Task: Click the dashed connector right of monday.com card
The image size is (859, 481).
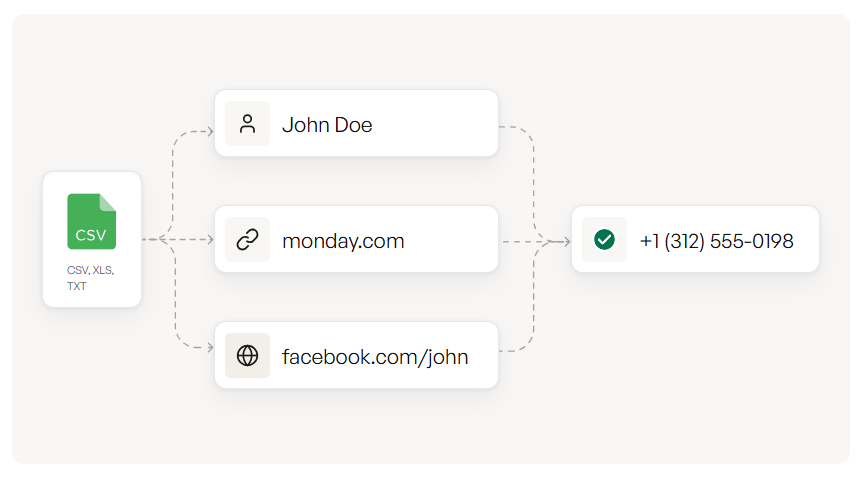Action: (x=520, y=241)
